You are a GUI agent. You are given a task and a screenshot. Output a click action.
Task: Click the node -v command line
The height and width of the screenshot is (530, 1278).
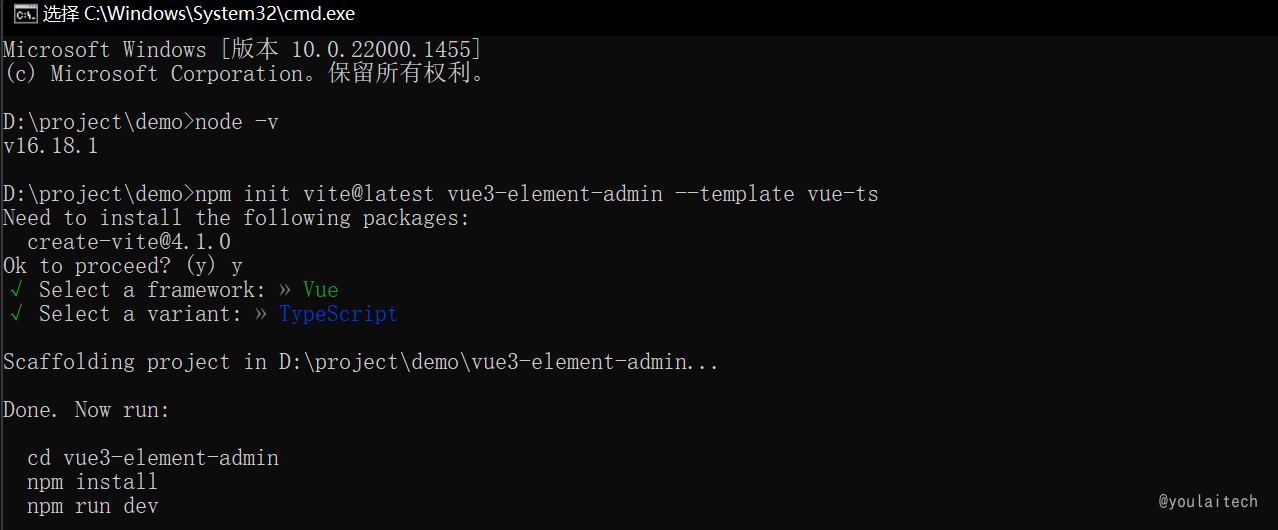tap(141, 122)
